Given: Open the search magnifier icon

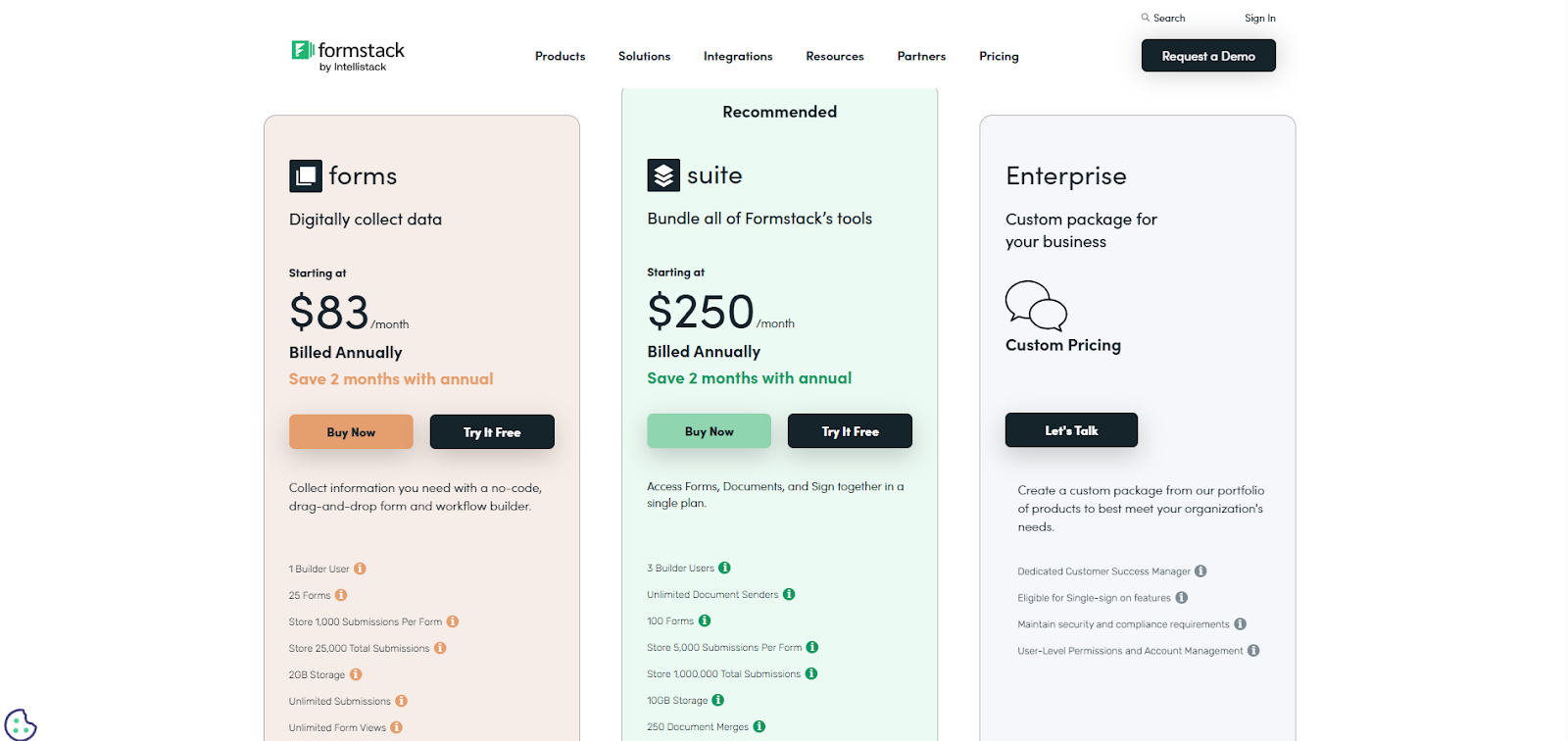Looking at the screenshot, I should click(x=1145, y=18).
